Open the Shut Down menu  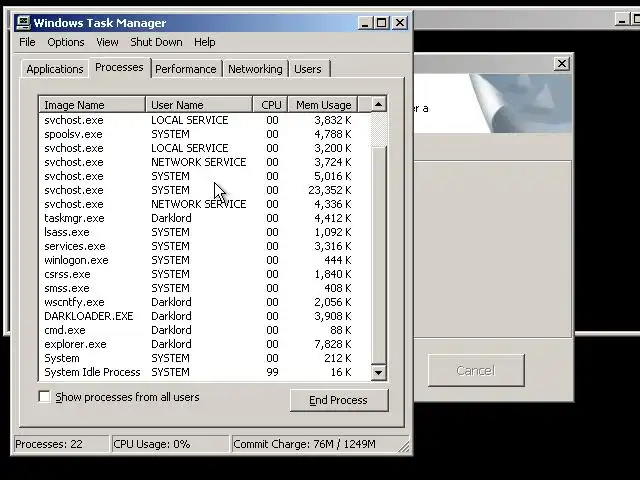tap(156, 42)
